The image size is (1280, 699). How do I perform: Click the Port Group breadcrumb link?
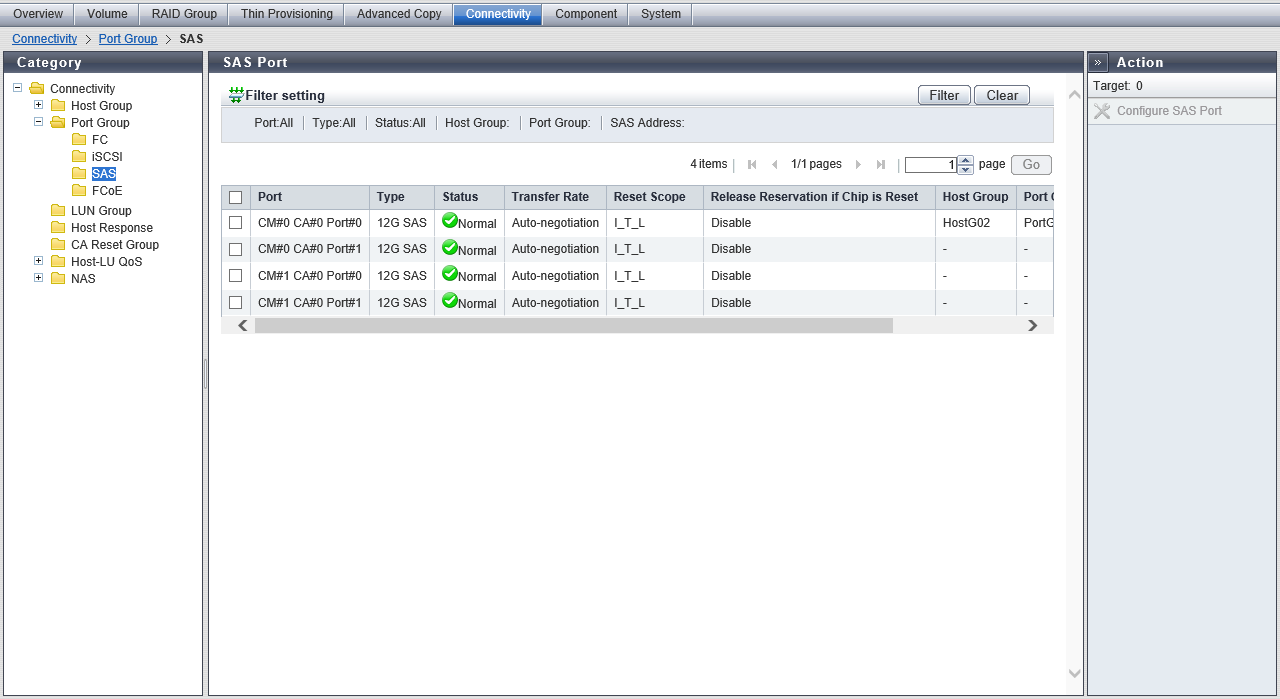tap(128, 39)
